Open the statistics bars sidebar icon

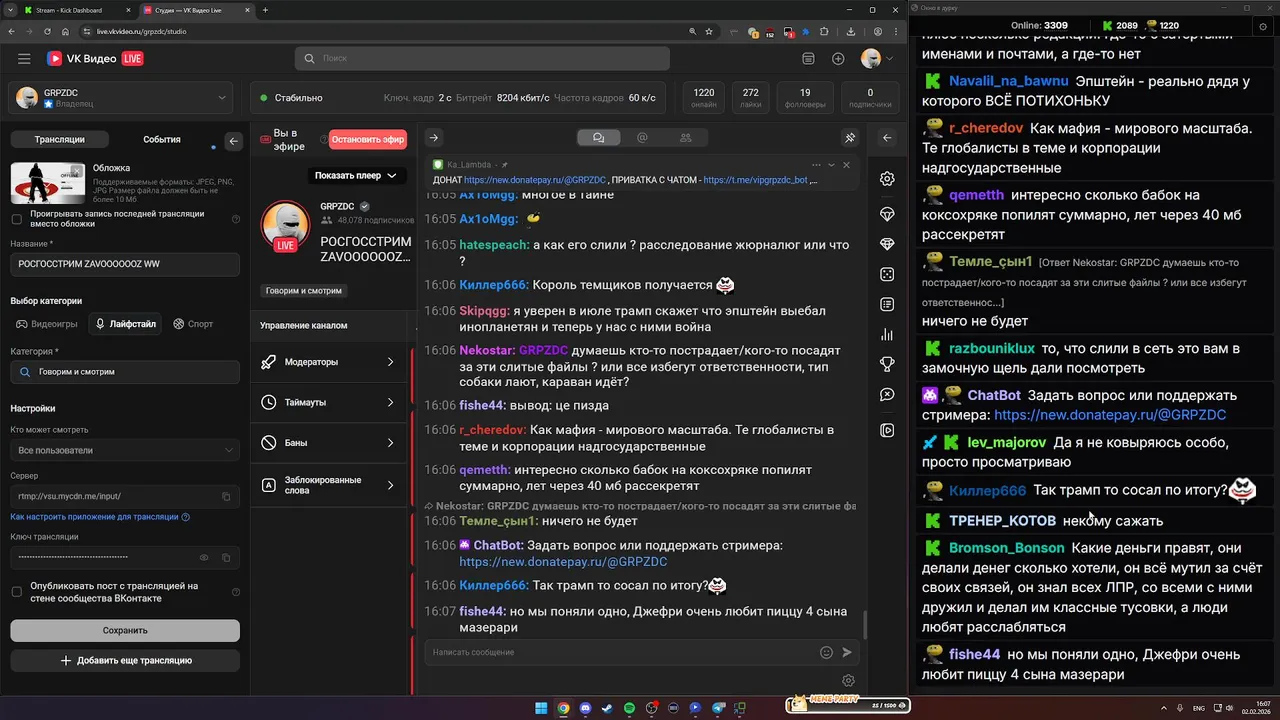pyautogui.click(x=887, y=334)
